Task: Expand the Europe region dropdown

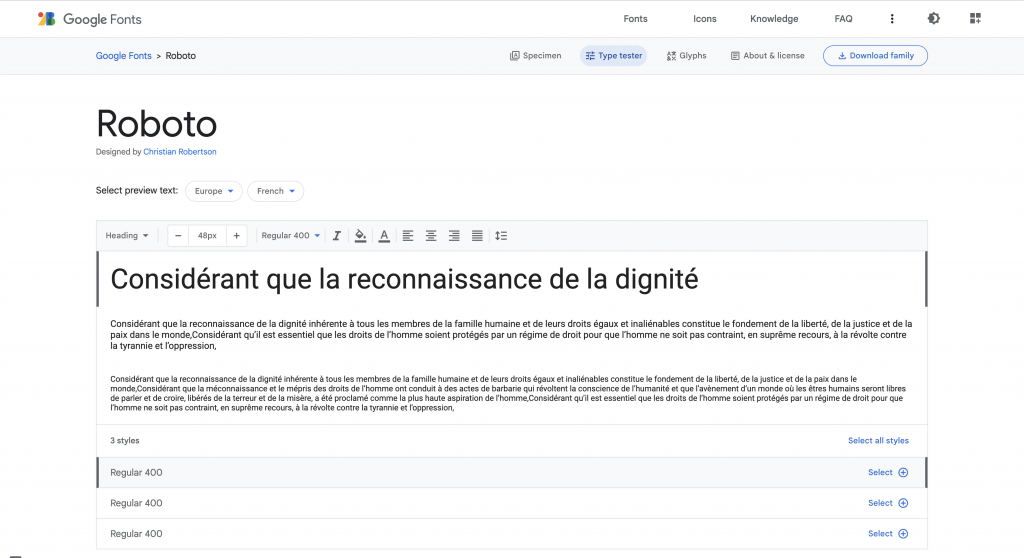Action: pos(214,191)
